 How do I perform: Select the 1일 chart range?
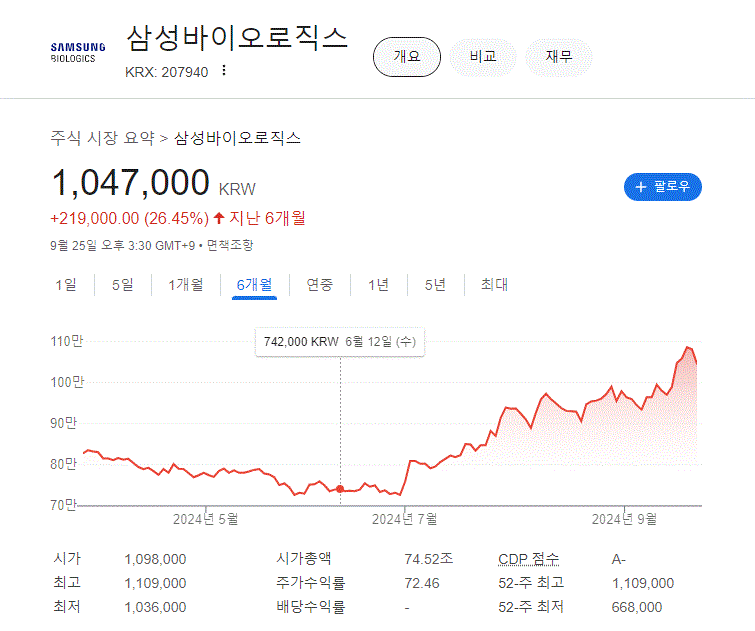65,285
